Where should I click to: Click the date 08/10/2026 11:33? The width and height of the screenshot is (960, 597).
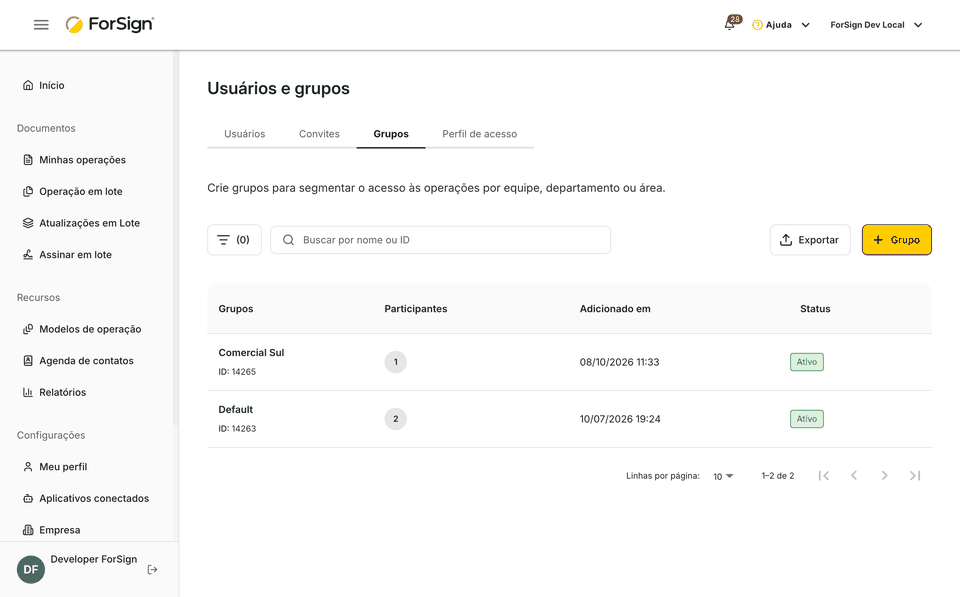(620, 362)
